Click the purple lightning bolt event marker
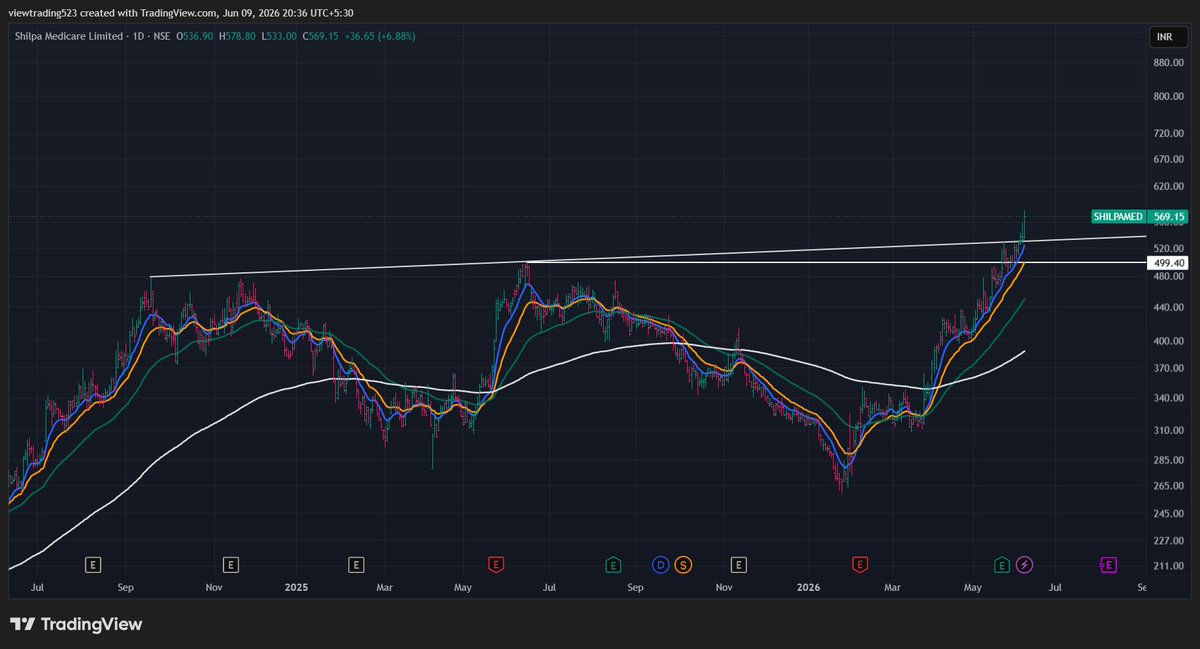Image resolution: width=1200 pixels, height=649 pixels. coord(1024,565)
